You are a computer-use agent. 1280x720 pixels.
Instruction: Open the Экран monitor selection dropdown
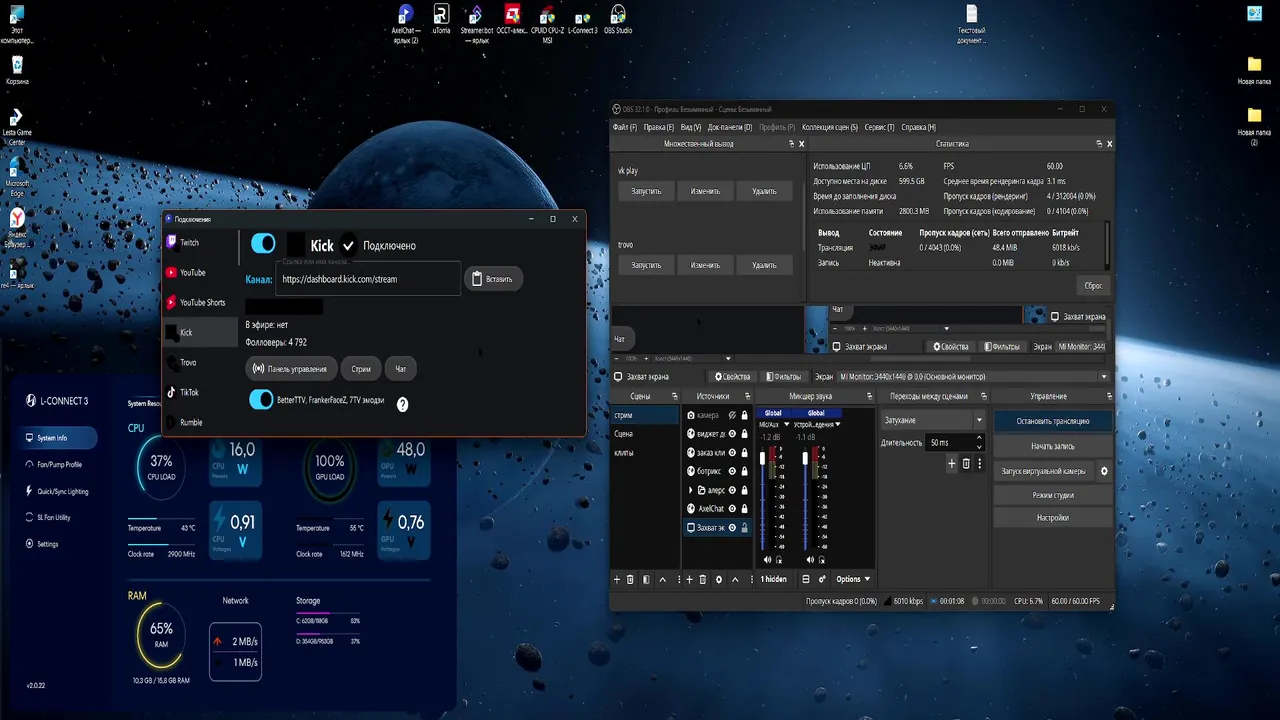coord(974,377)
